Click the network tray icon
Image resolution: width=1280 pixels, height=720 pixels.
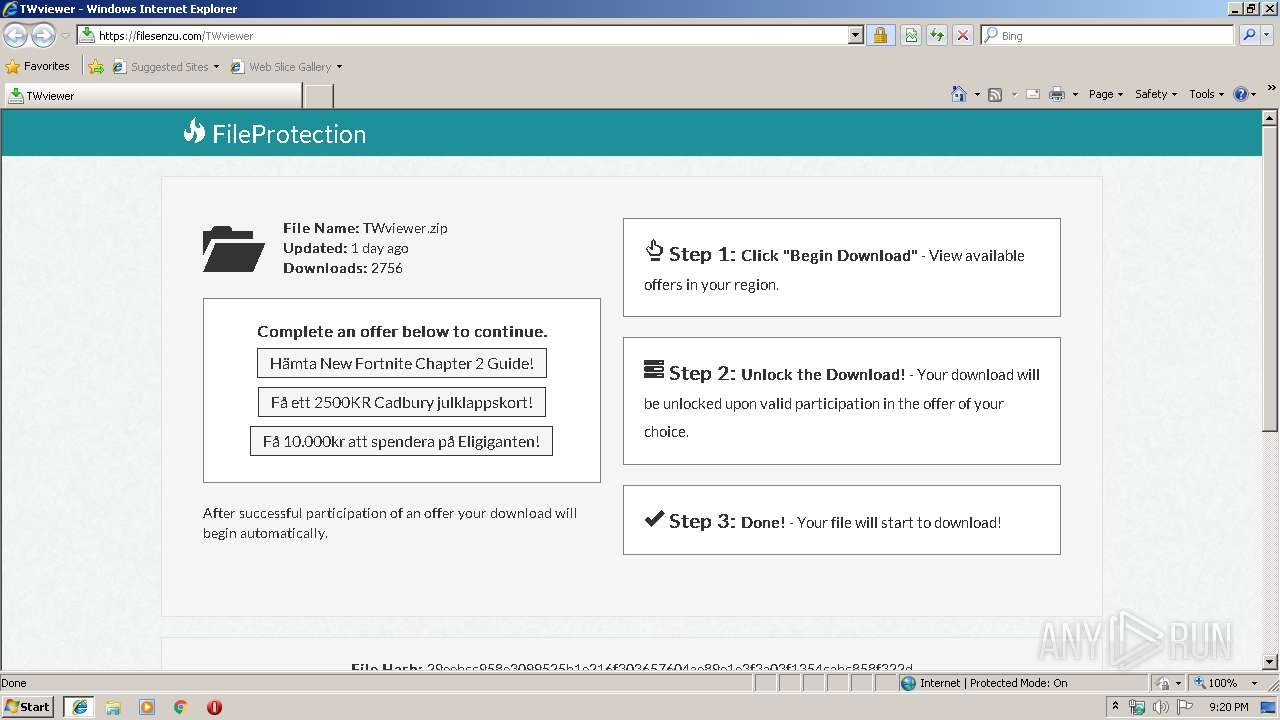1138,707
